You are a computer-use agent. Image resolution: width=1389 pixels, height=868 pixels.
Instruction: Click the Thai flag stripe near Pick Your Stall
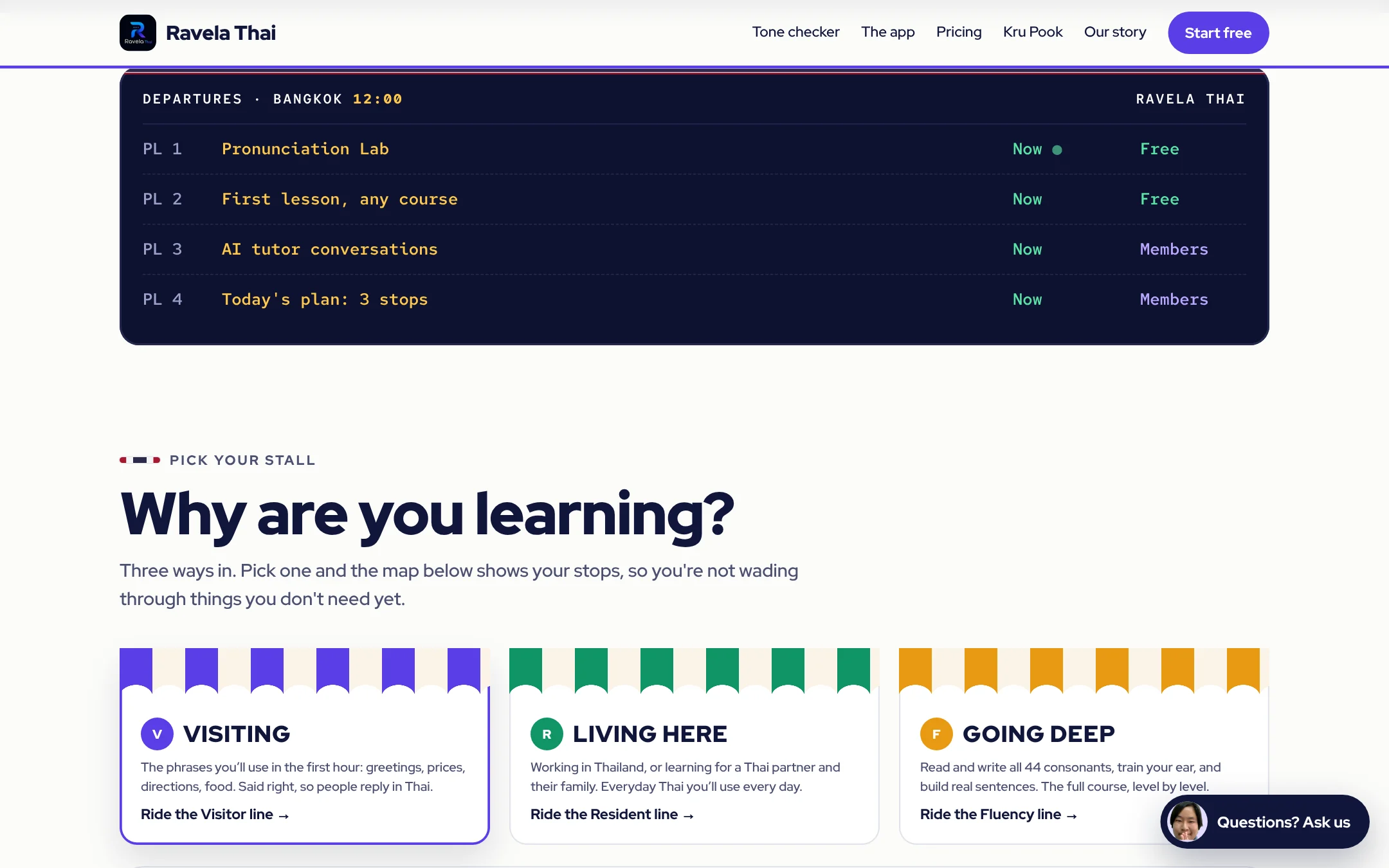point(140,460)
